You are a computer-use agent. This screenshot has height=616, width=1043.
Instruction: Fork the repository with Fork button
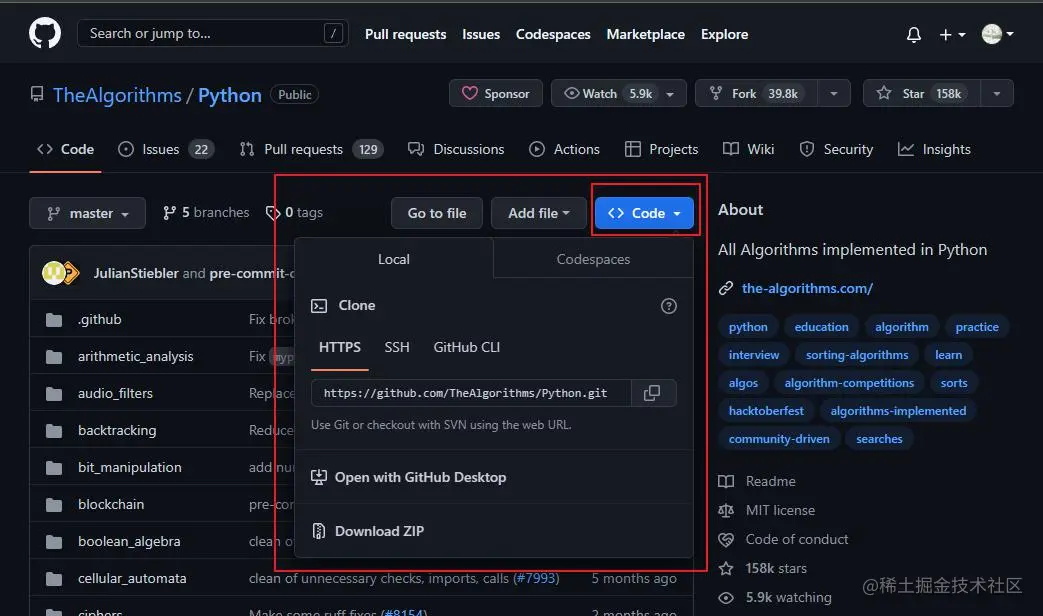tap(756, 93)
